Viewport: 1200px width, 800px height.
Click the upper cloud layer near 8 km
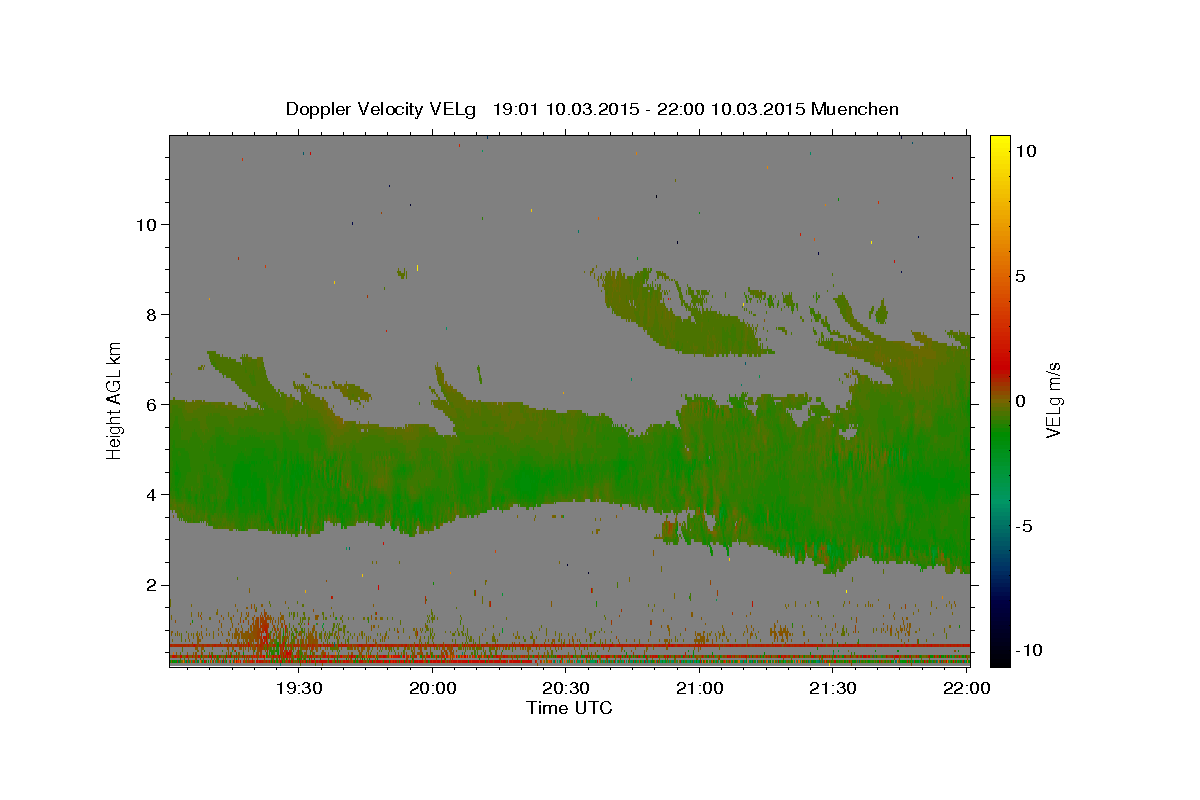pos(690,315)
